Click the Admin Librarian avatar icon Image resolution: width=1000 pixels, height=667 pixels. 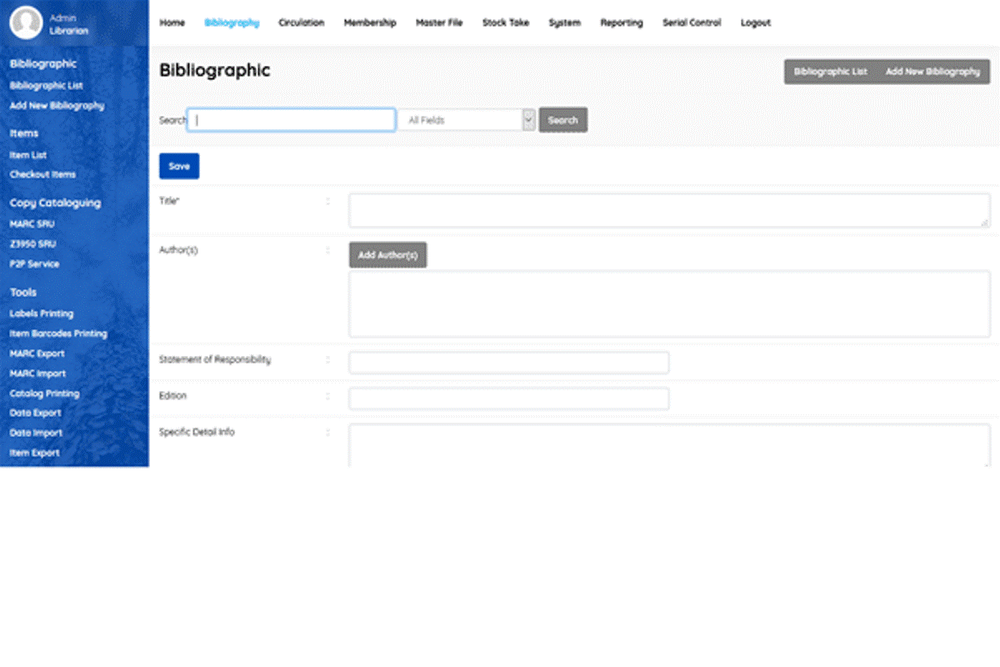click(24, 23)
